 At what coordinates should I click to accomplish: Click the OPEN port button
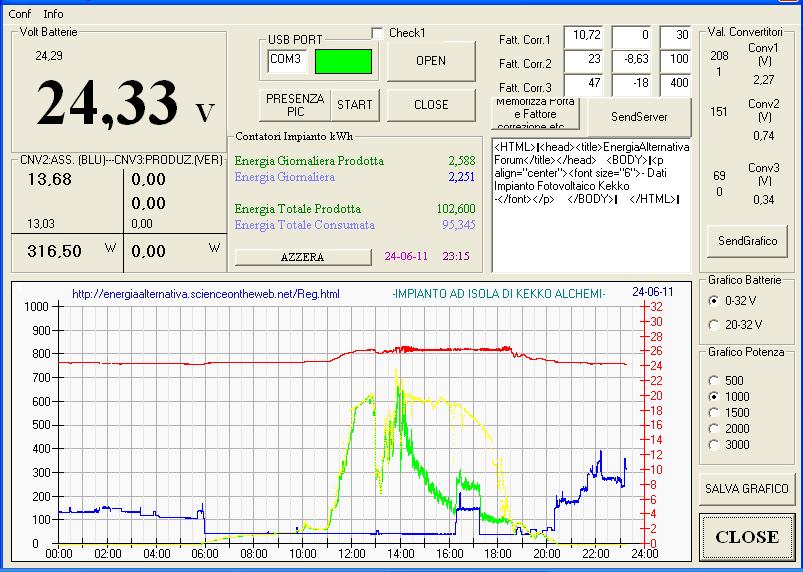431,61
